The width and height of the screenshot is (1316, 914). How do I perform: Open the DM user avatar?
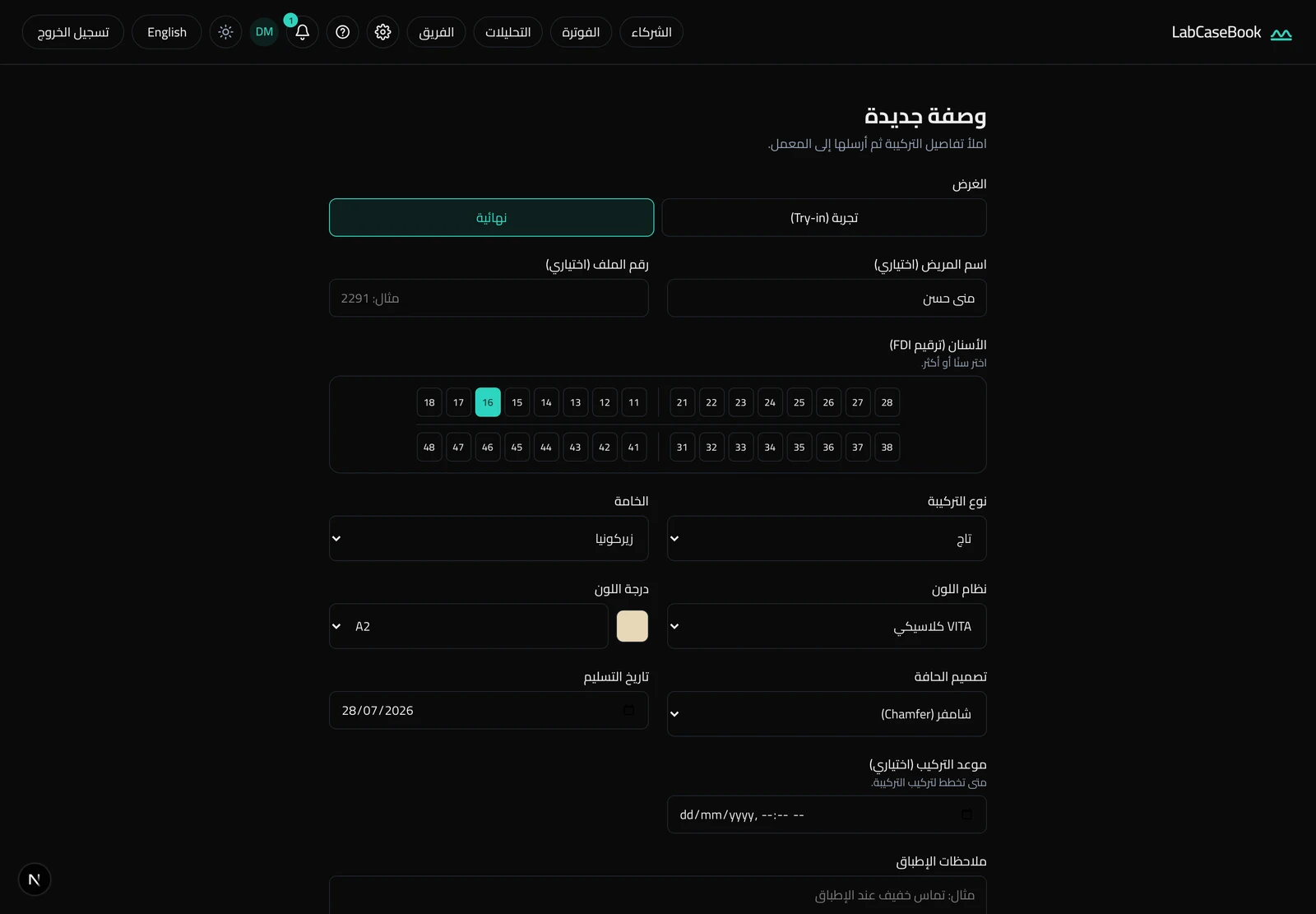click(x=264, y=32)
